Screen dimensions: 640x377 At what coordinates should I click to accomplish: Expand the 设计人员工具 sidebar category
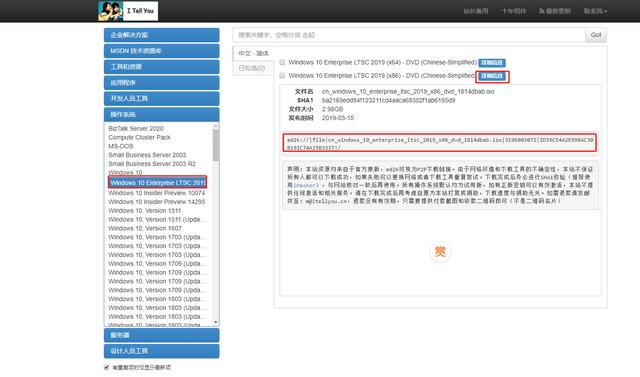pyautogui.click(x=161, y=351)
